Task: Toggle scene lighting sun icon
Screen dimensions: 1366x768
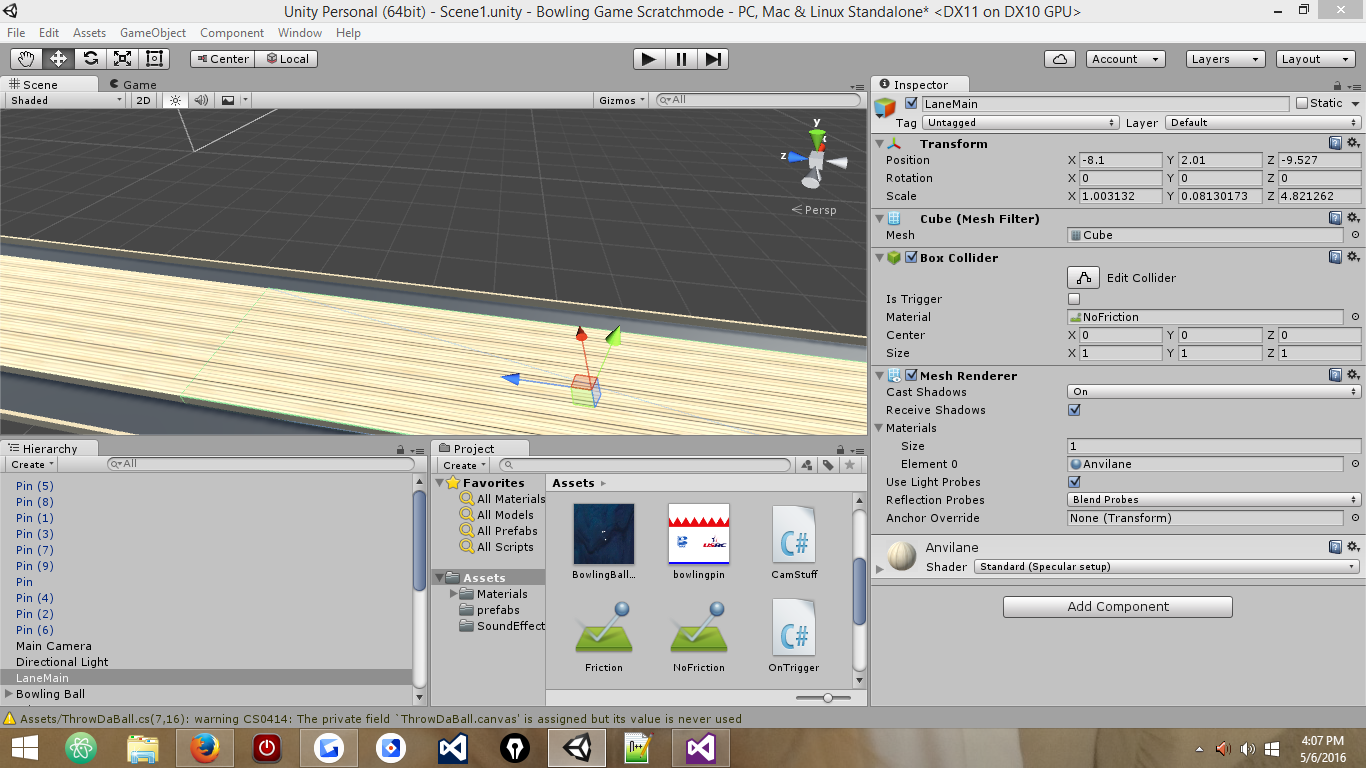Action: click(x=175, y=100)
